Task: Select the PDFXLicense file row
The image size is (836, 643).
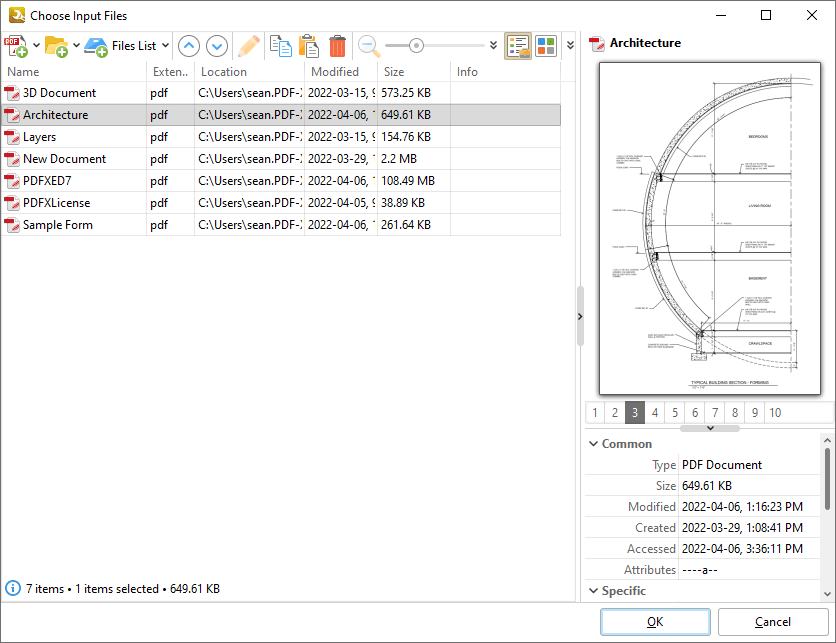Action: pos(281,203)
